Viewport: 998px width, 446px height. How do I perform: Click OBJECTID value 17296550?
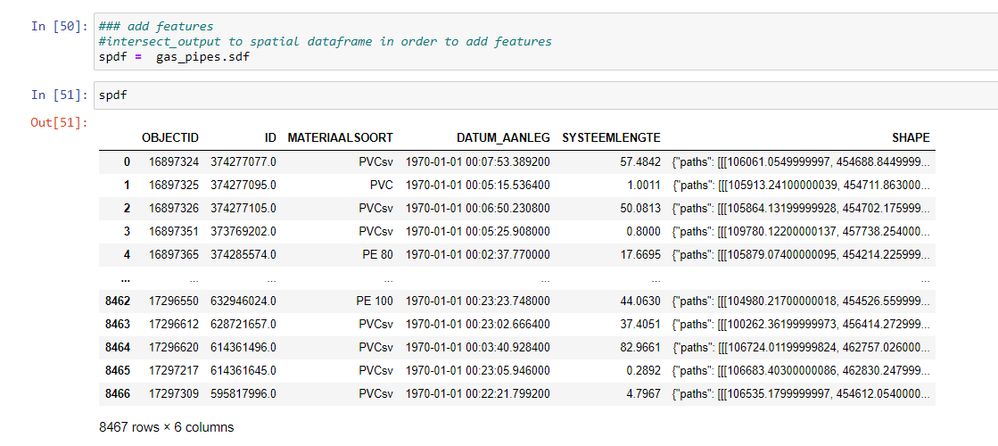174,300
